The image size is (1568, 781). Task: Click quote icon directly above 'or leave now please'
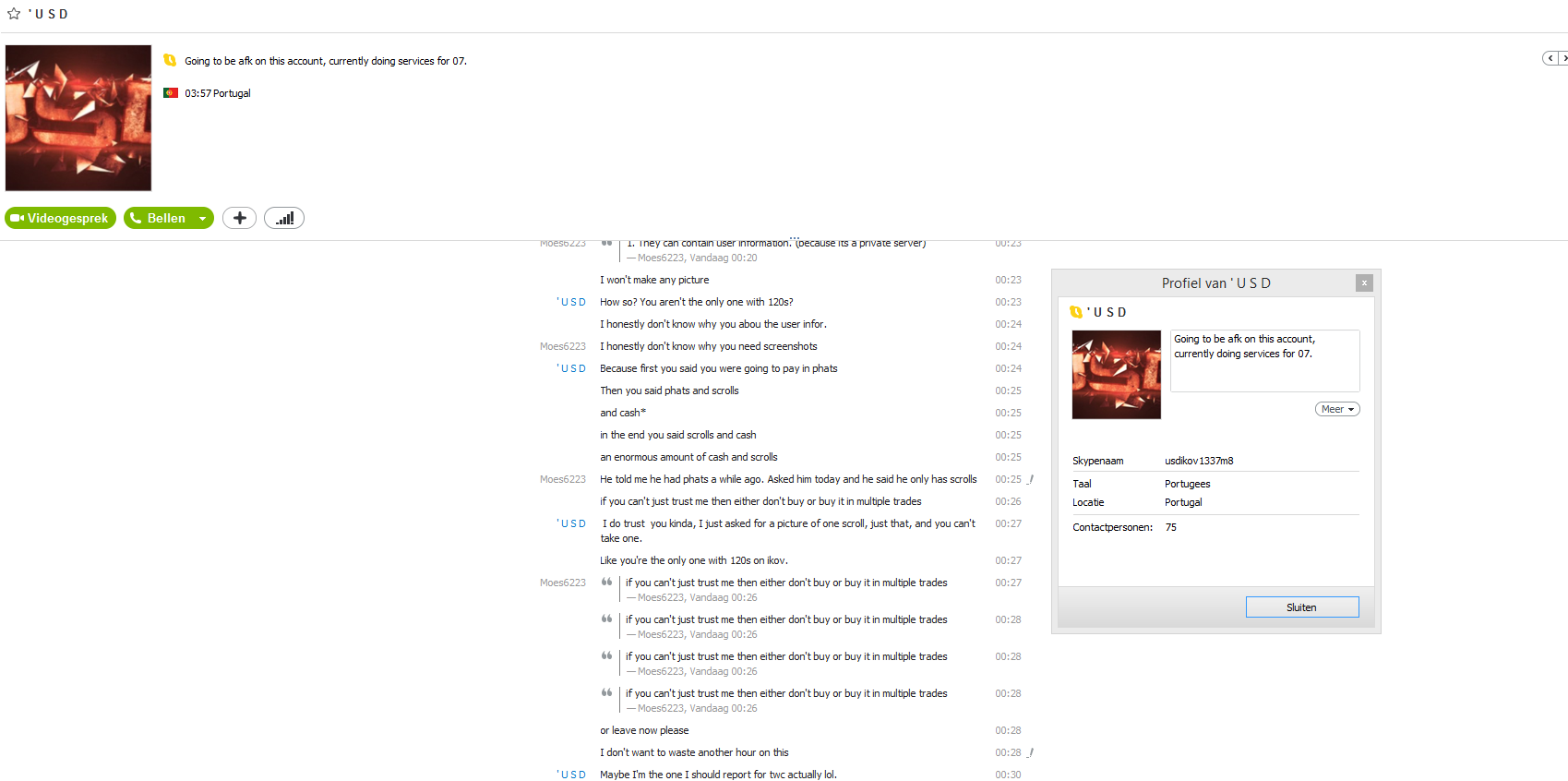coord(606,692)
